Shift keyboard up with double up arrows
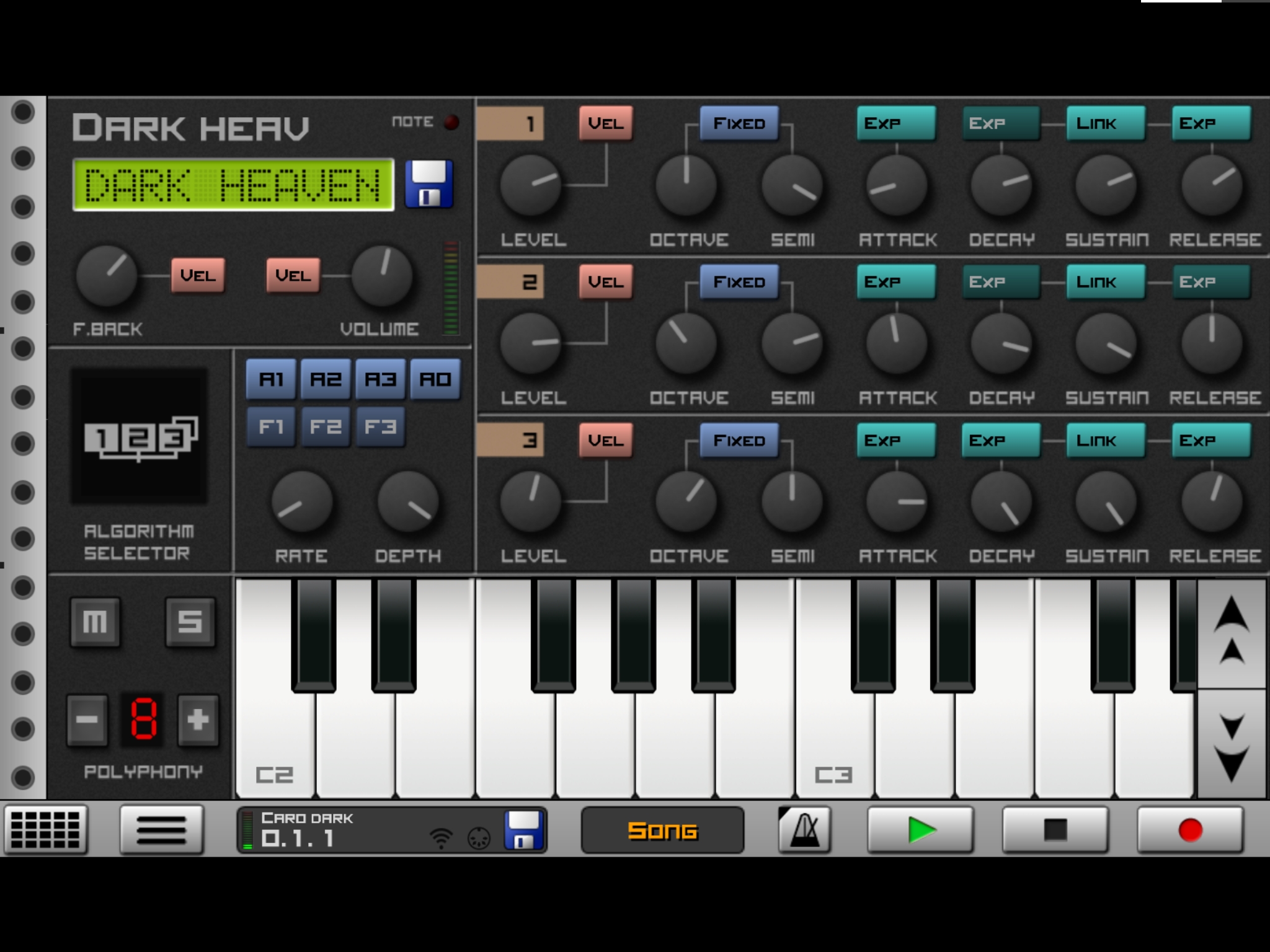Image resolution: width=1270 pixels, height=952 pixels. [x=1232, y=633]
